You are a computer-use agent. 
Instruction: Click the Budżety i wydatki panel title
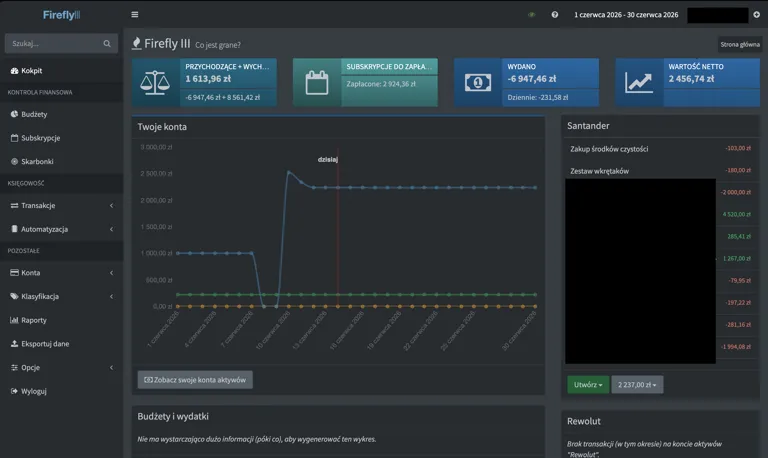pyautogui.click(x=173, y=416)
